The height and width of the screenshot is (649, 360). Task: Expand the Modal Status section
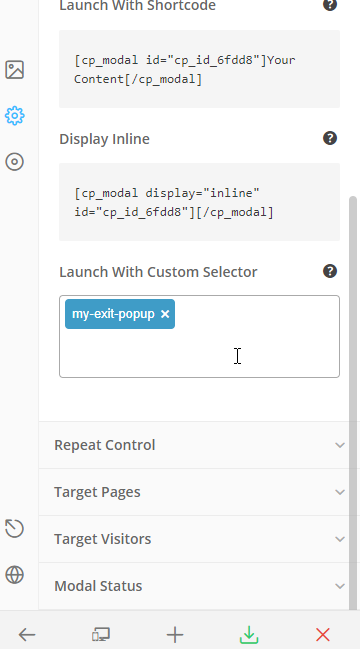[199, 586]
